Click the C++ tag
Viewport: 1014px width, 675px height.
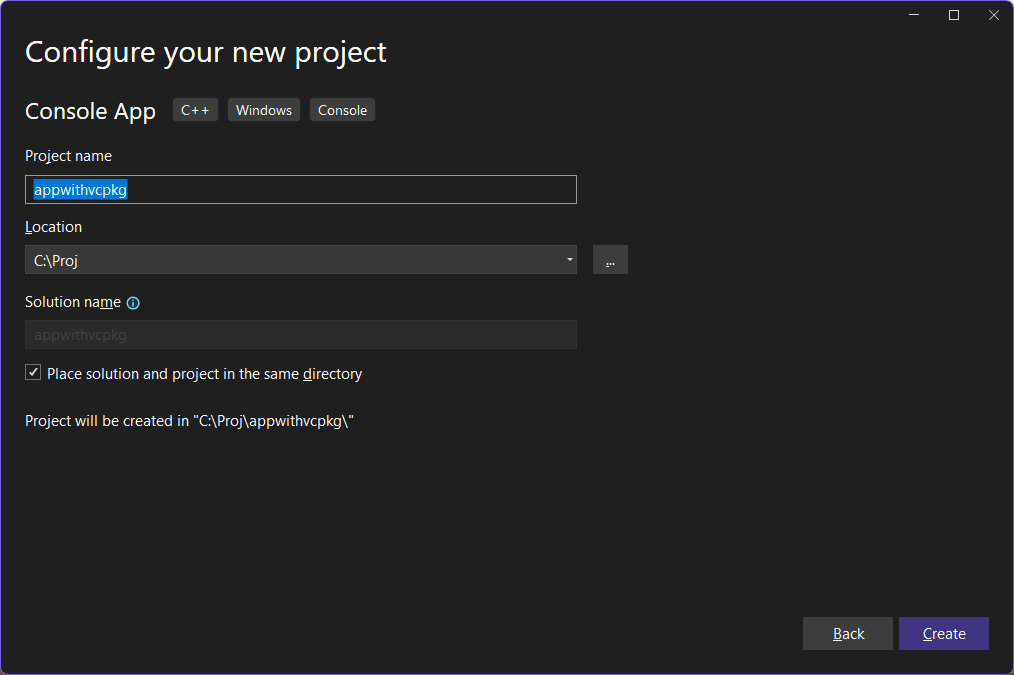click(195, 110)
